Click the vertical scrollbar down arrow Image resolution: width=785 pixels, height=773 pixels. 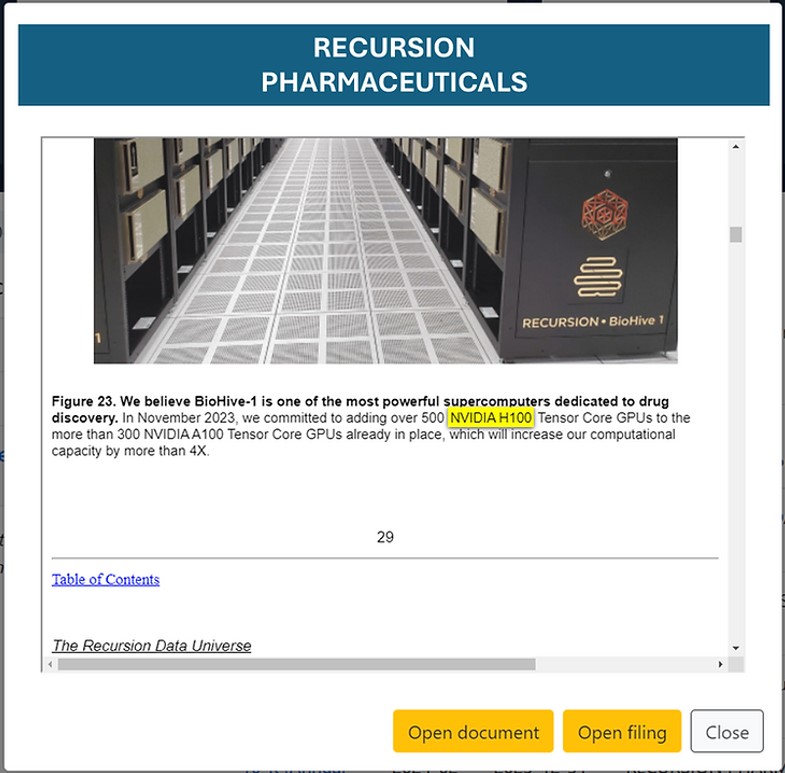point(735,648)
